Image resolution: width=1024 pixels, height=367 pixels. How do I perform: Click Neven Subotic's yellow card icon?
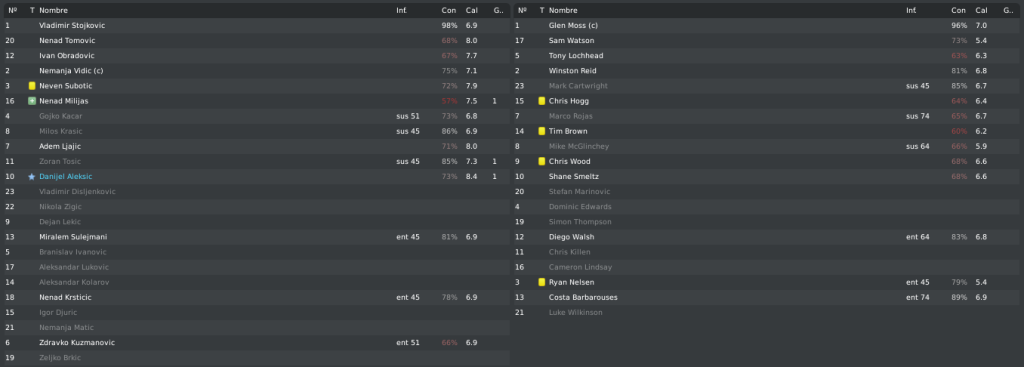pyautogui.click(x=32, y=86)
